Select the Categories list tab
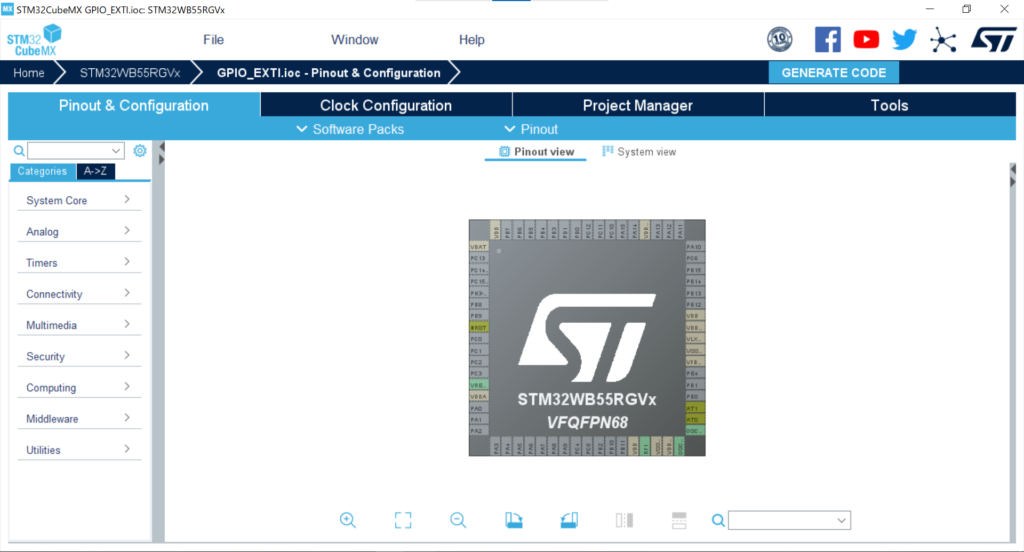This screenshot has height=552, width=1024. (42, 171)
